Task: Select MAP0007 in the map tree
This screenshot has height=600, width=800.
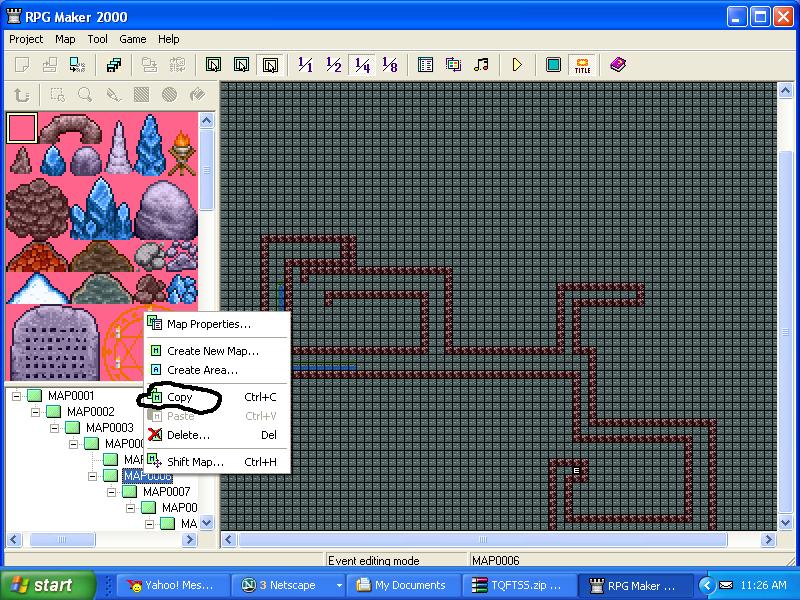Action: pyautogui.click(x=166, y=492)
